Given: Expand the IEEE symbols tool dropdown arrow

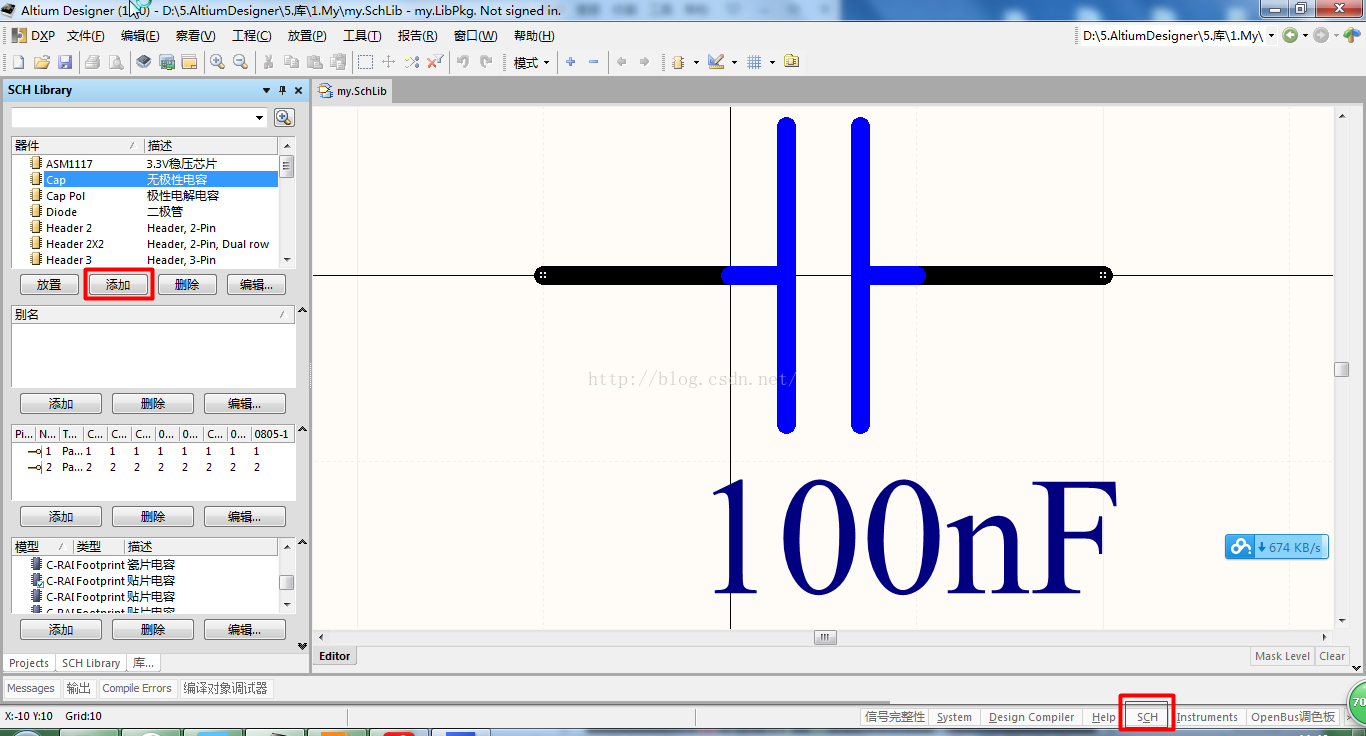Looking at the screenshot, I should click(x=696, y=62).
